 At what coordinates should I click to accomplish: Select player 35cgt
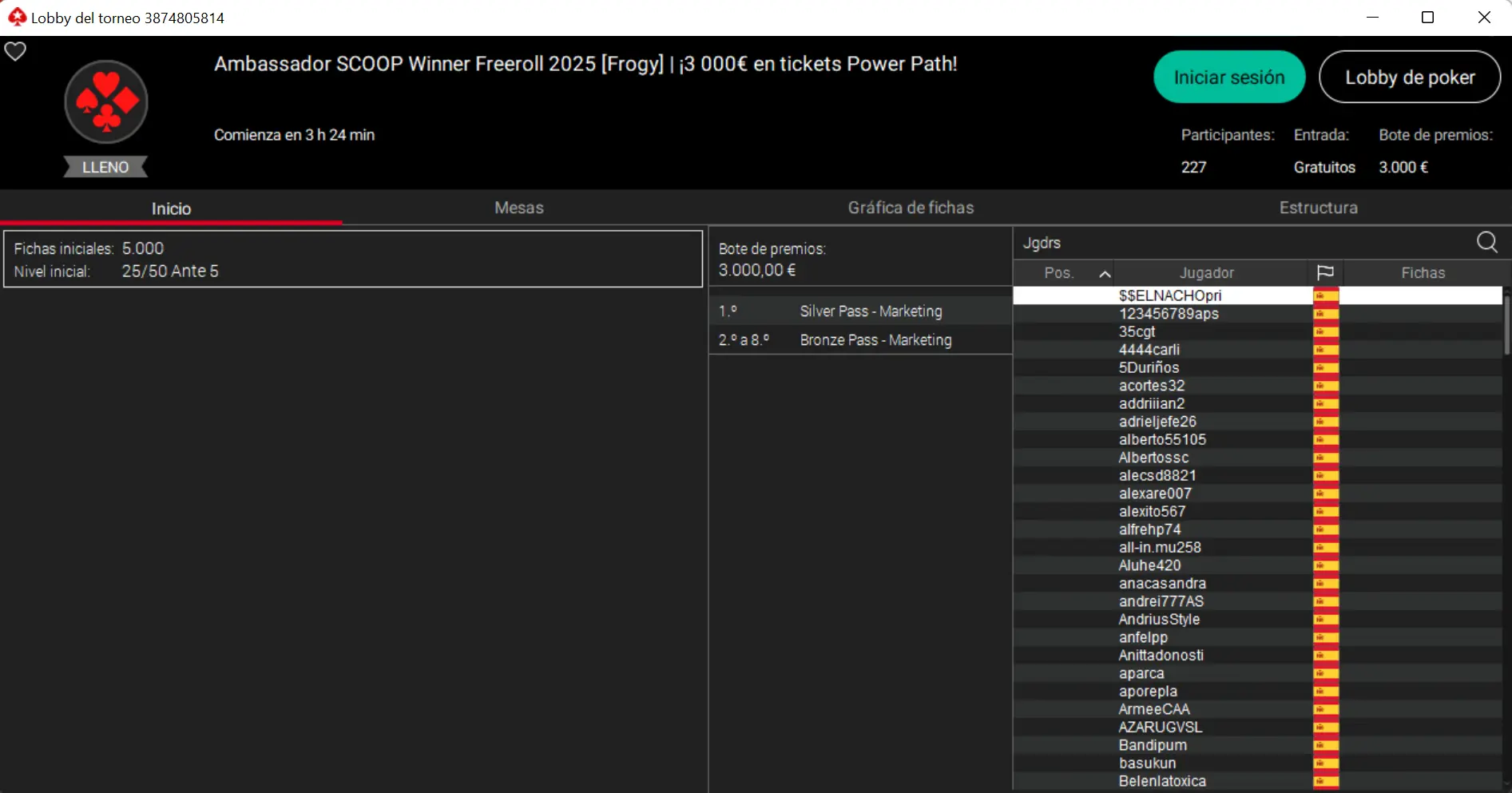pyautogui.click(x=1257, y=331)
